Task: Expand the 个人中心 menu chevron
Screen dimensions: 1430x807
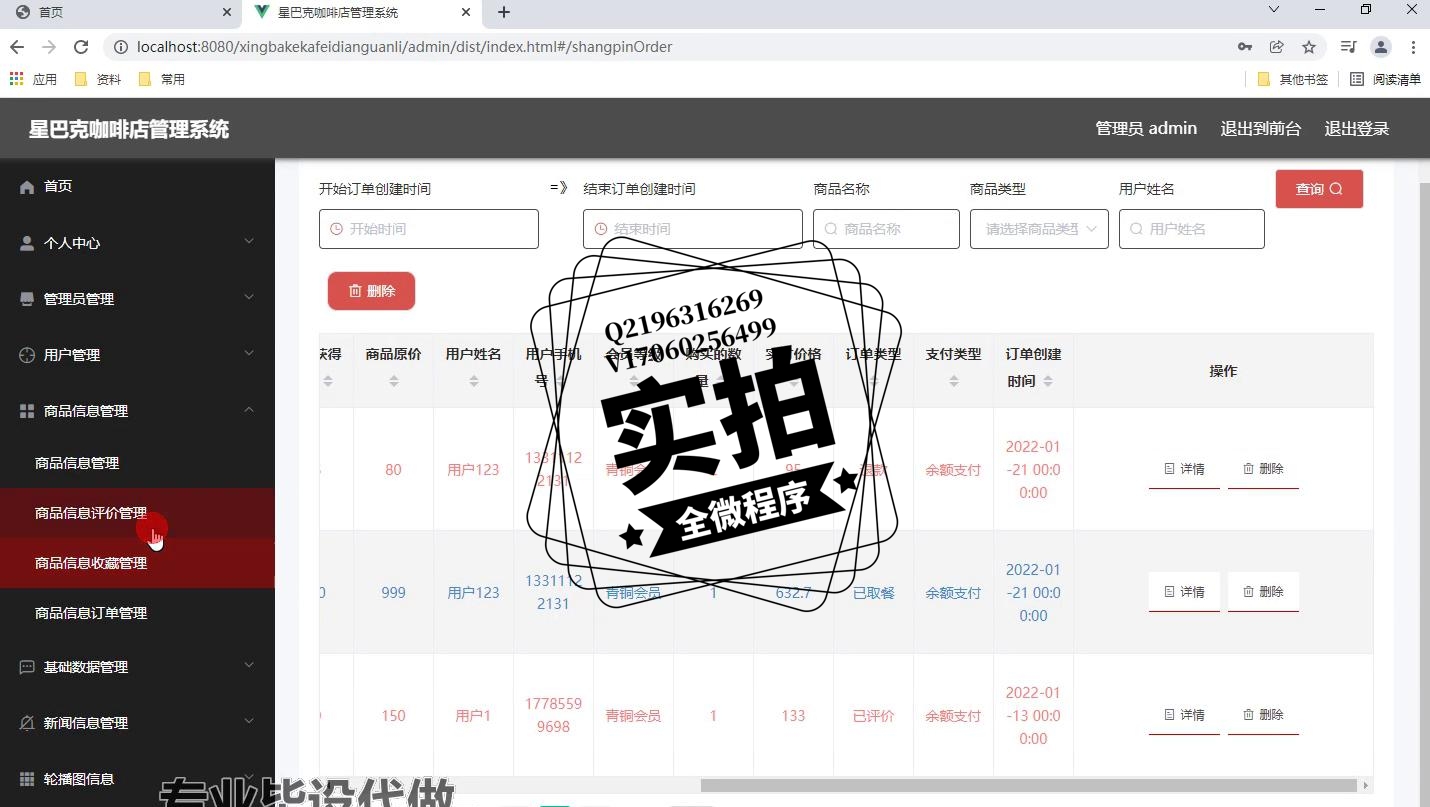Action: (x=249, y=242)
